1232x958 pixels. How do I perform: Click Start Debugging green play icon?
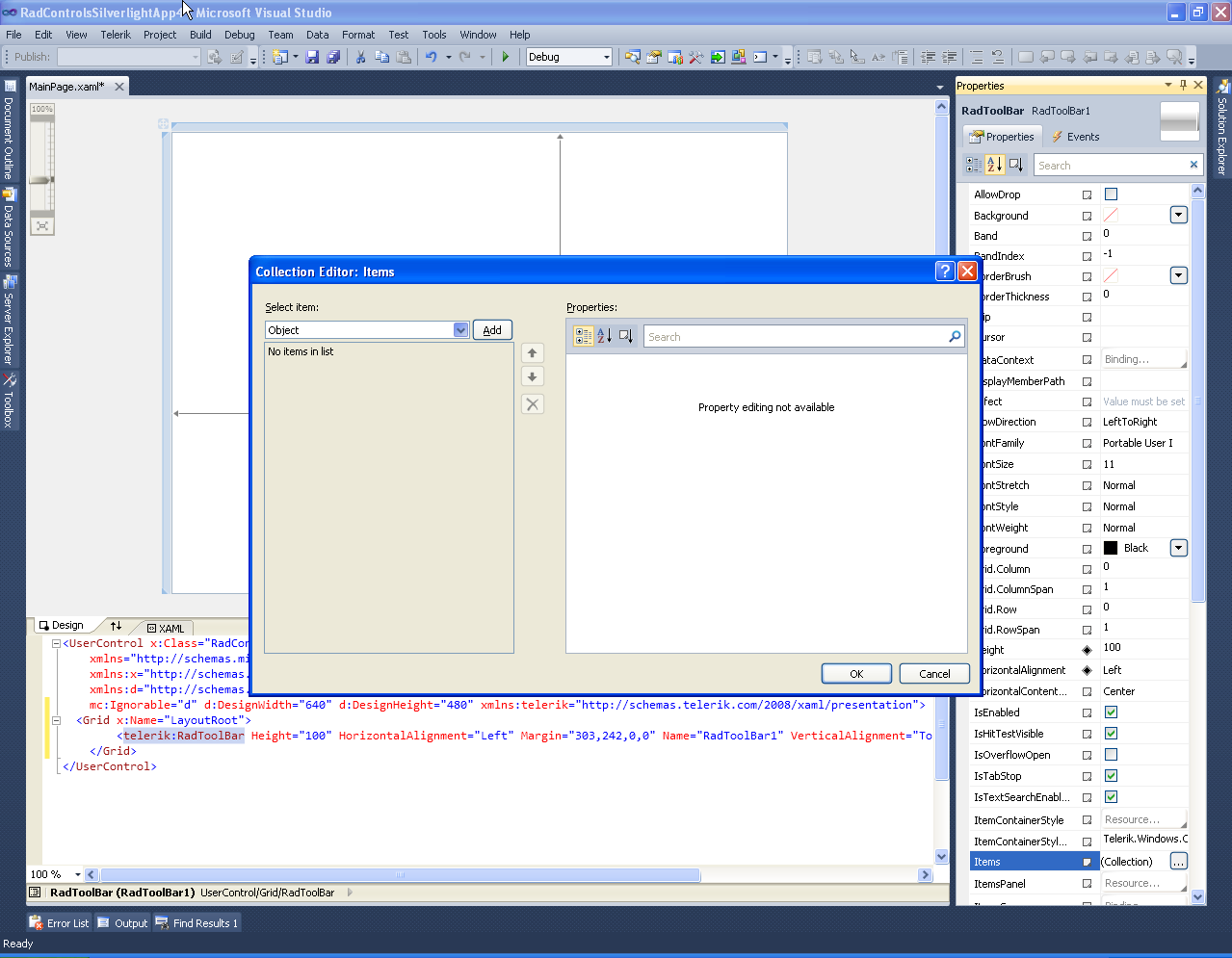[x=505, y=57]
